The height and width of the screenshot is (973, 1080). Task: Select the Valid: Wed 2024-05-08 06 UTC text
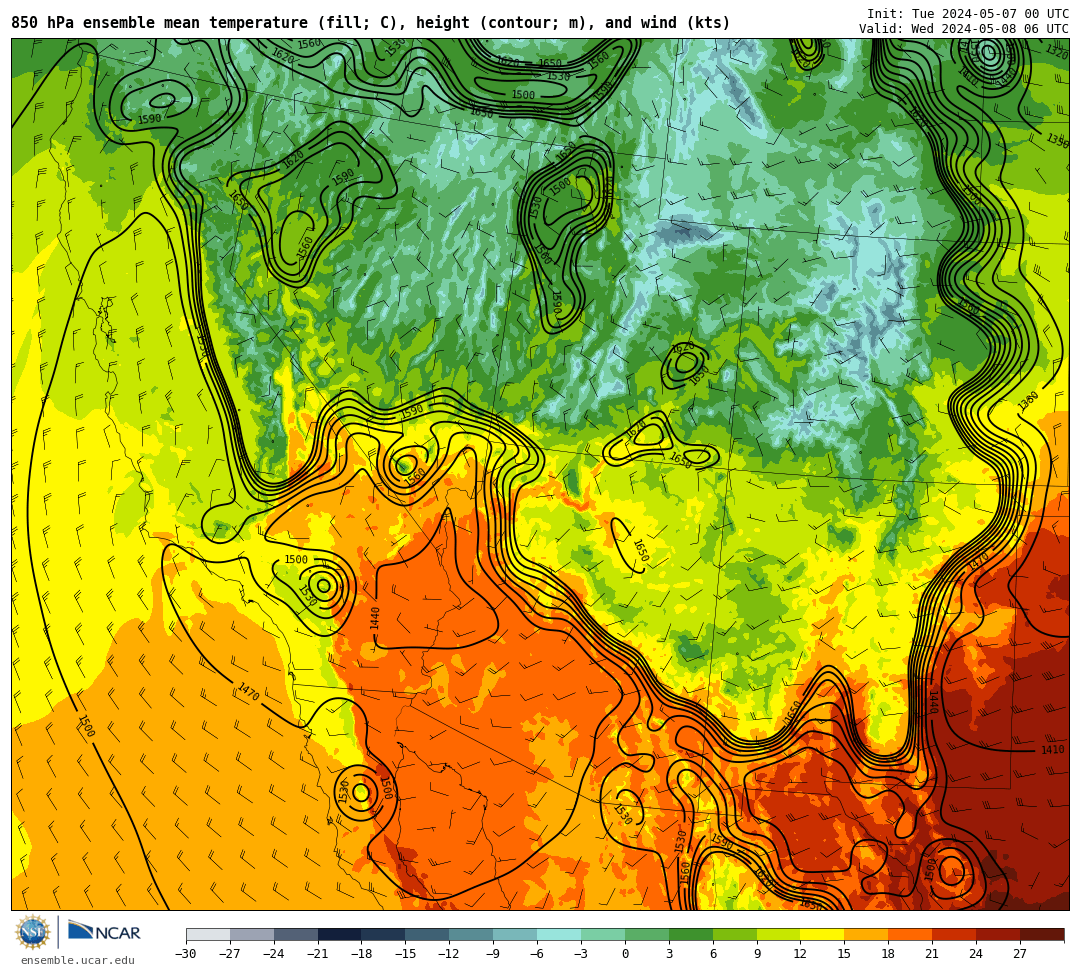point(964,28)
